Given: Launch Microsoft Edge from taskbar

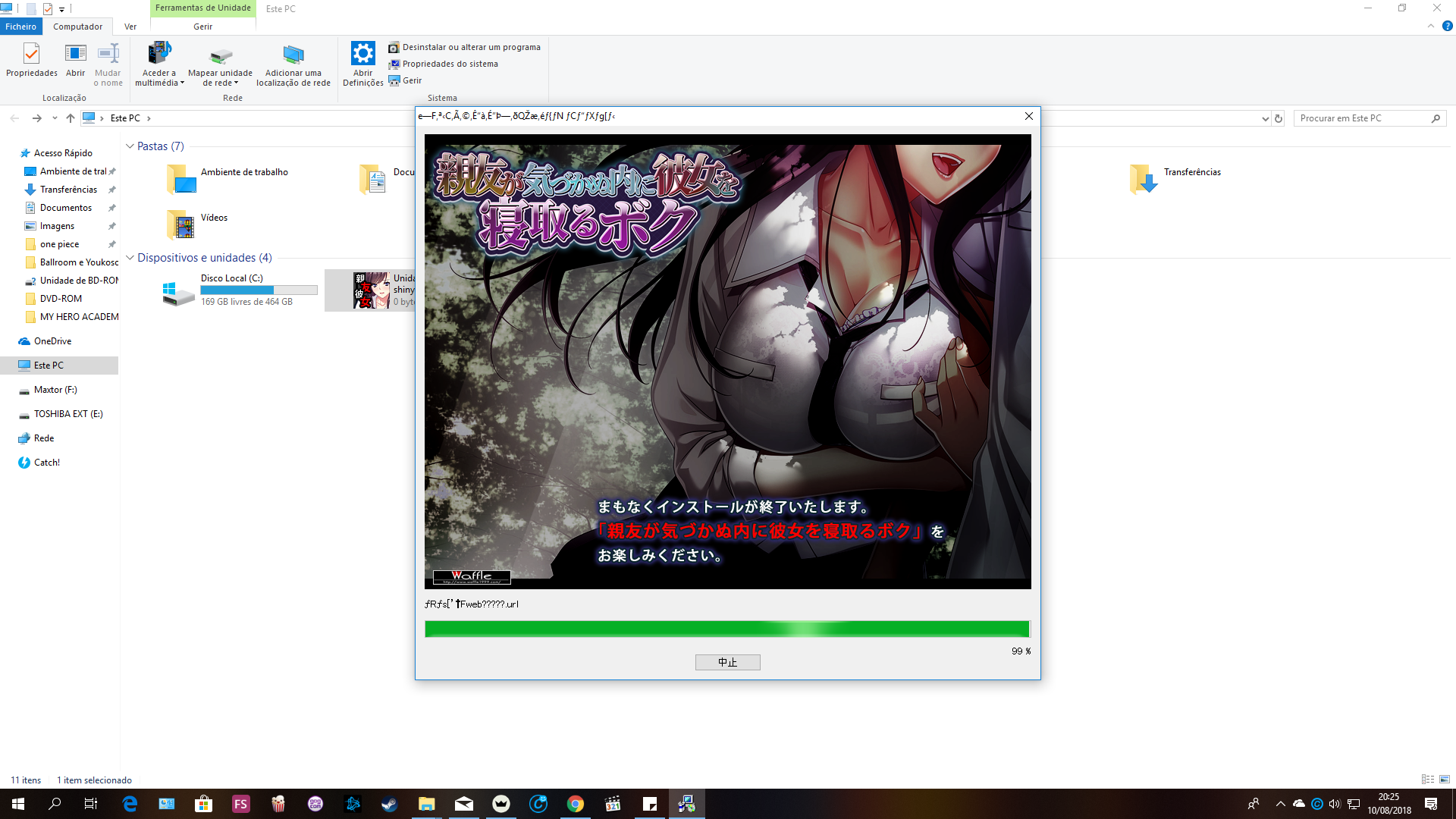Looking at the screenshot, I should click(130, 804).
